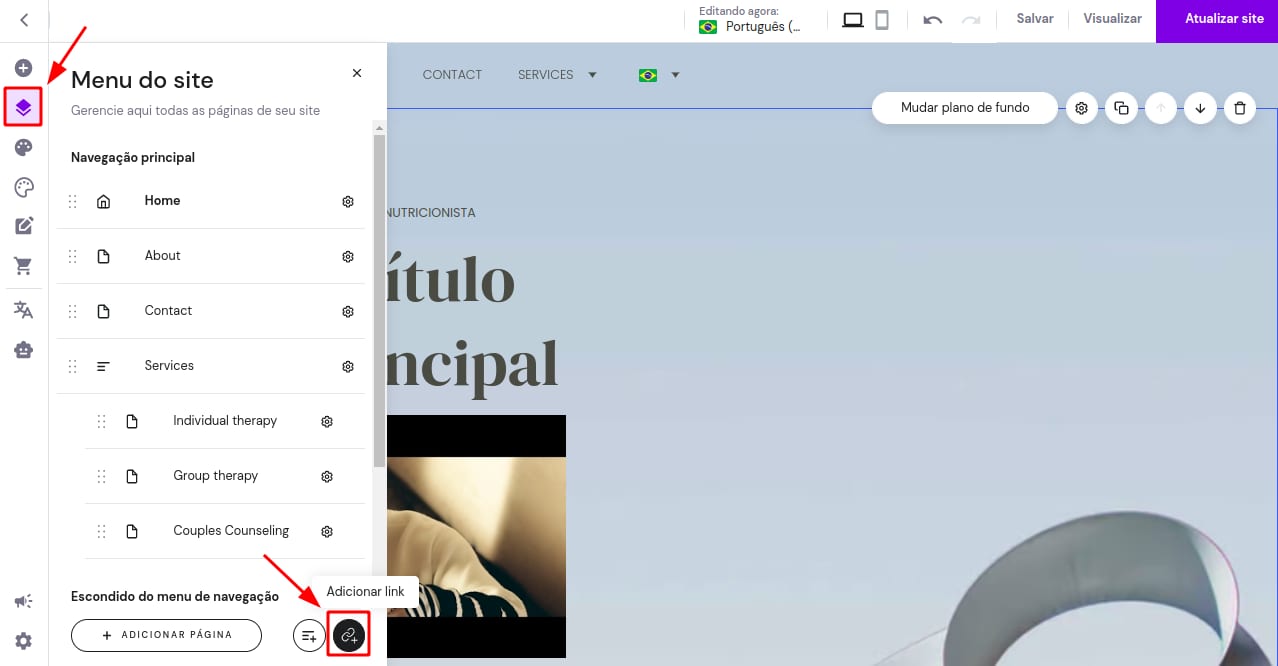Switch to desktop editing view
This screenshot has width=1278, height=666.
853,18
